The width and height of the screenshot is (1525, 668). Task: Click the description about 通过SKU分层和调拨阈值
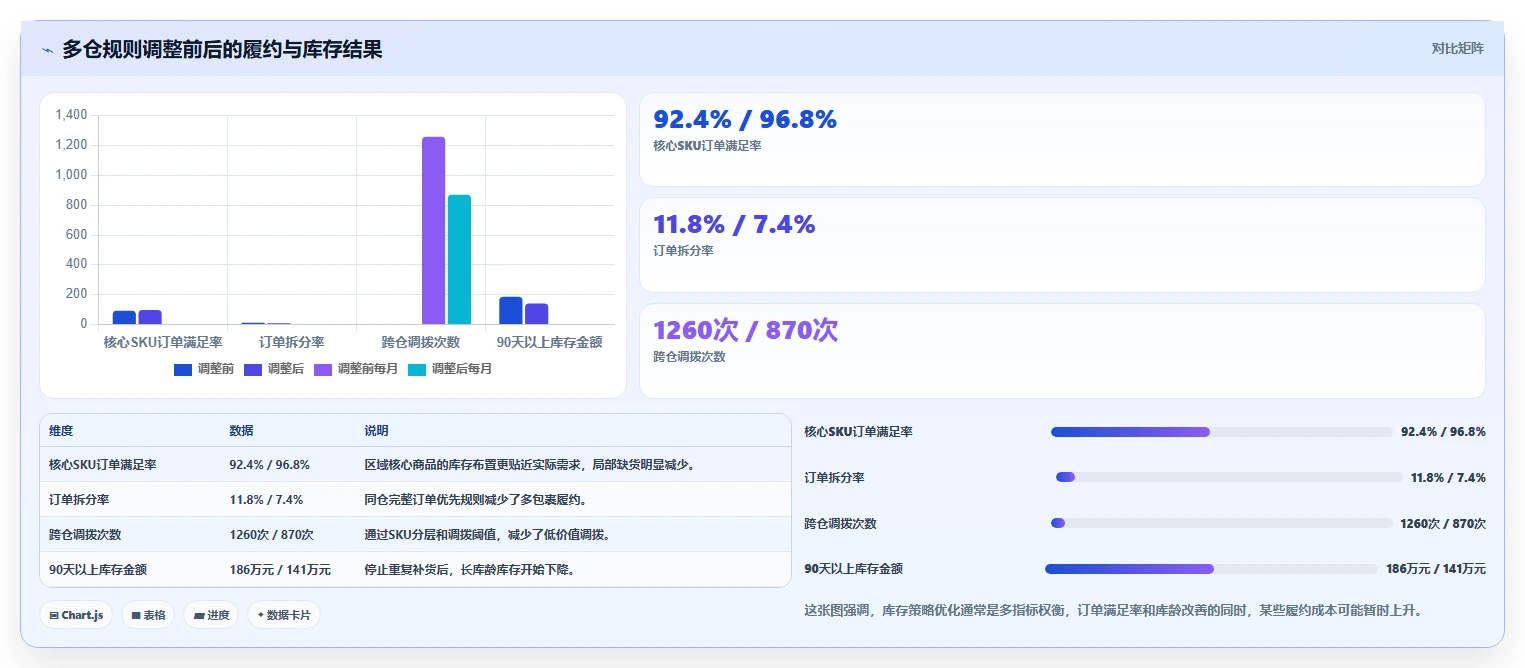[487, 535]
